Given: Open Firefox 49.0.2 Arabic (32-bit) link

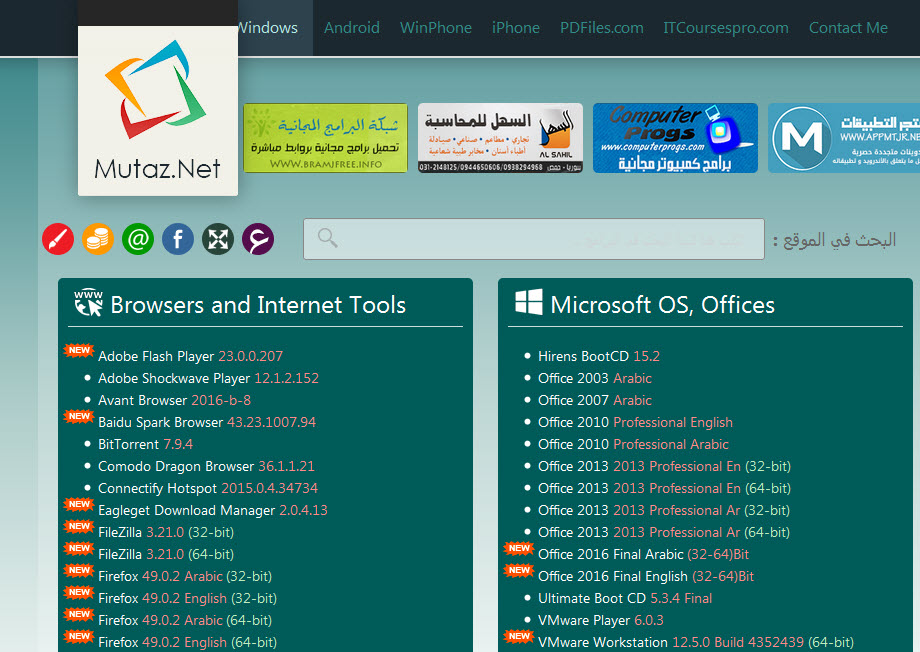Looking at the screenshot, I should coord(185,576).
